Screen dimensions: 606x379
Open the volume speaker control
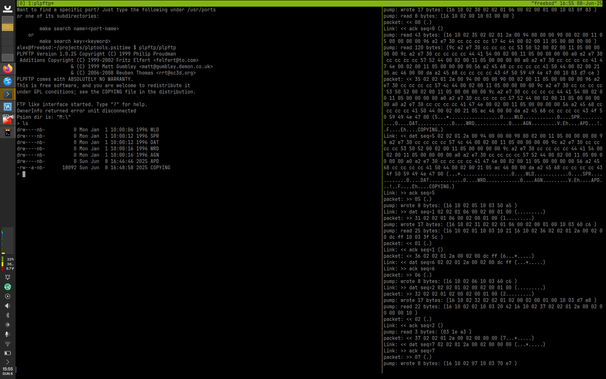click(x=7, y=306)
